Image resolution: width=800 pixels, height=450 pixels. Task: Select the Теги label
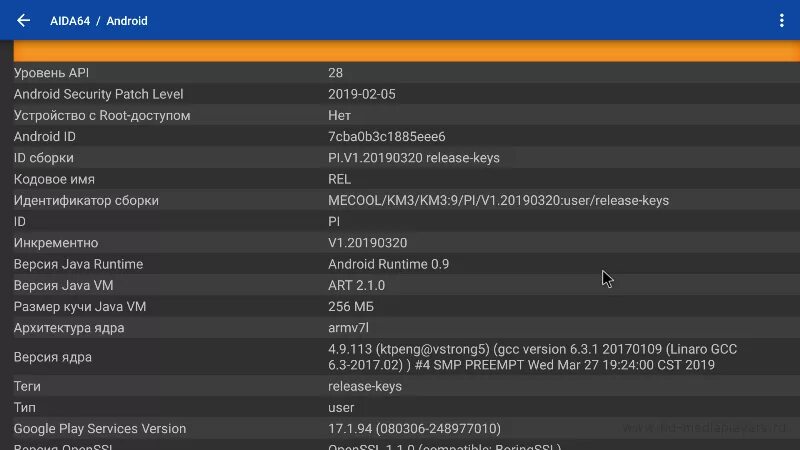pos(27,387)
